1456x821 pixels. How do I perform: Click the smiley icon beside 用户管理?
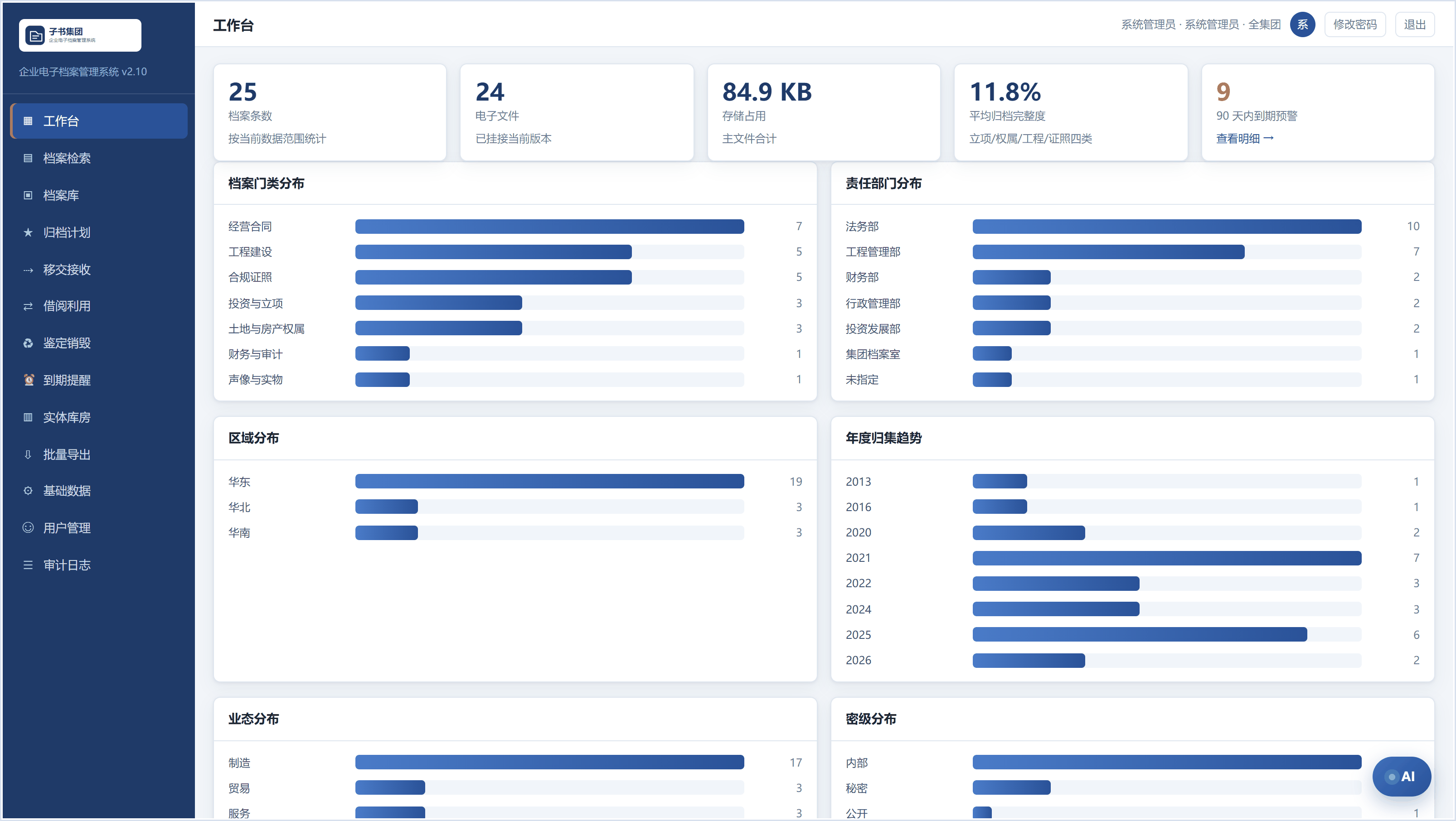pyautogui.click(x=28, y=528)
